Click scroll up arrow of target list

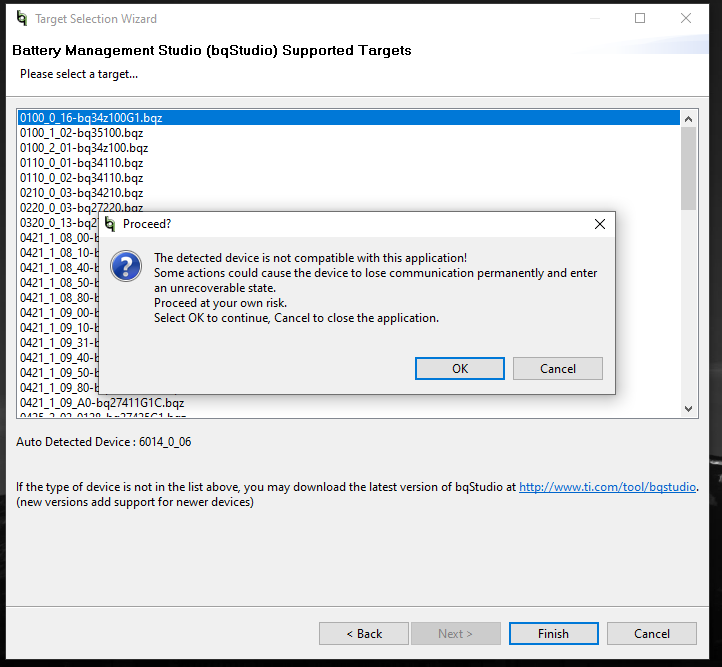pos(688,119)
